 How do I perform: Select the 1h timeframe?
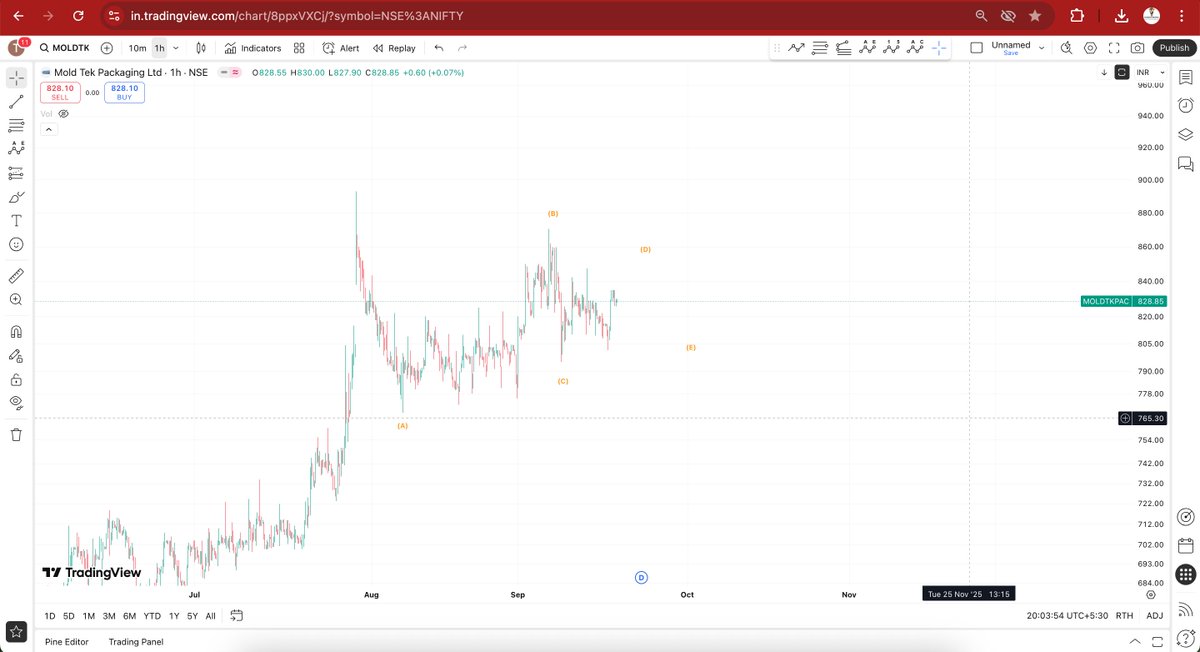click(x=159, y=48)
